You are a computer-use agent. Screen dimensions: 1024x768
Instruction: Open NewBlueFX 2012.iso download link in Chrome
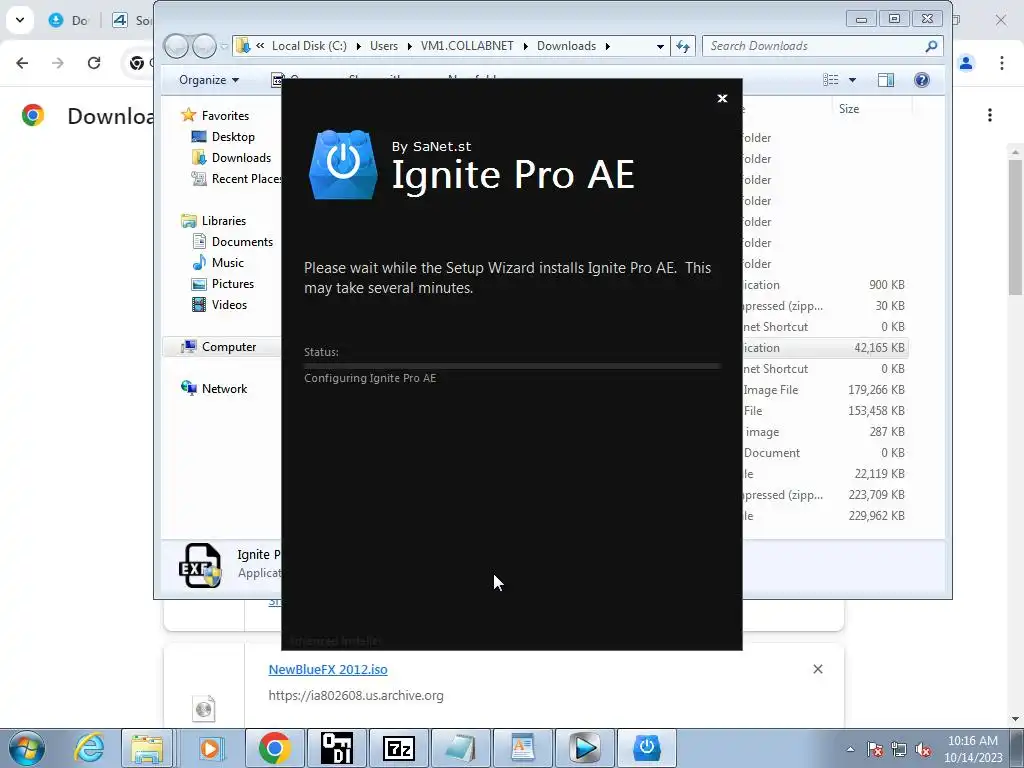point(328,669)
